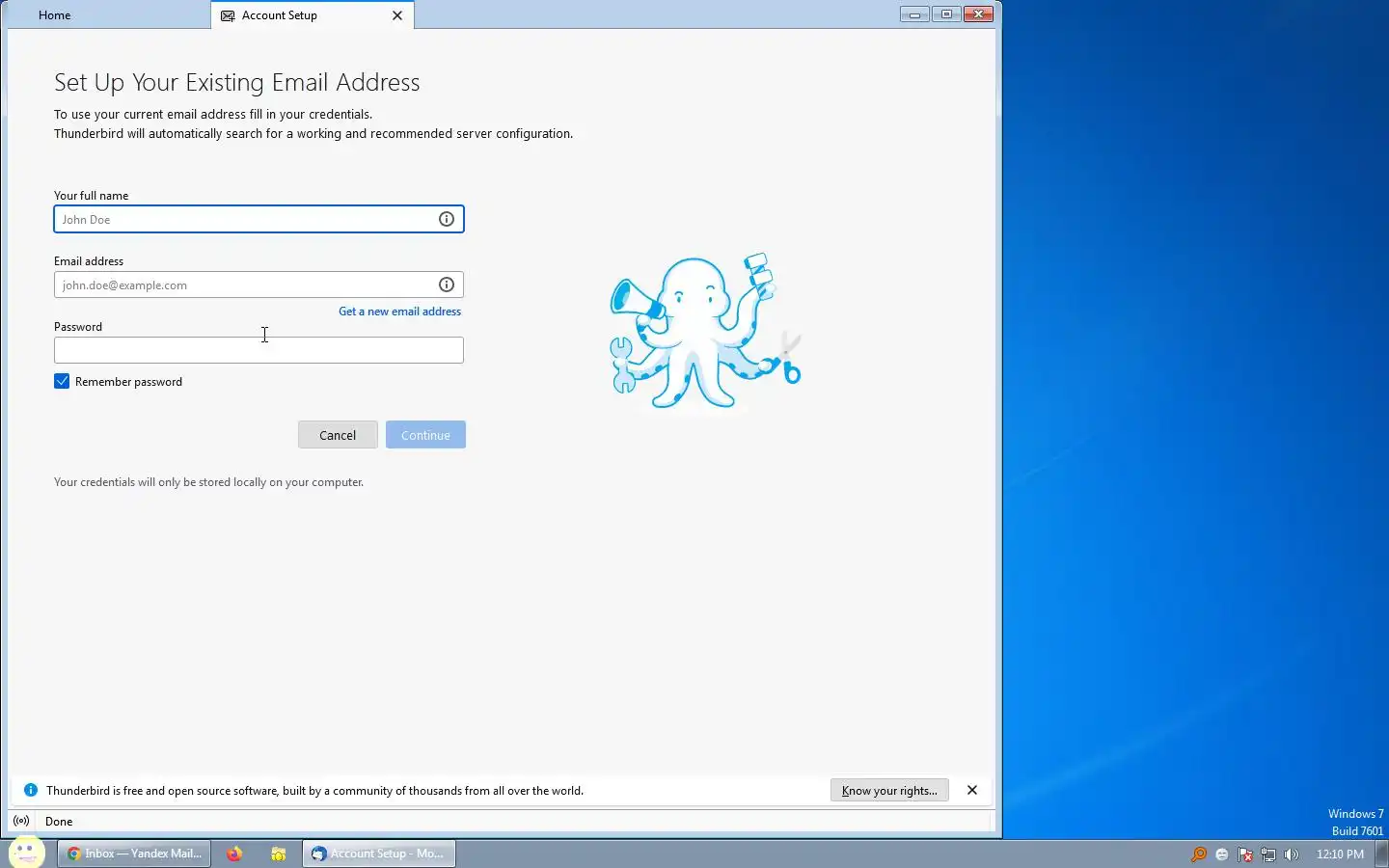Focus the Your full name input field
Viewport: 1389px width, 868px height.
point(259,219)
